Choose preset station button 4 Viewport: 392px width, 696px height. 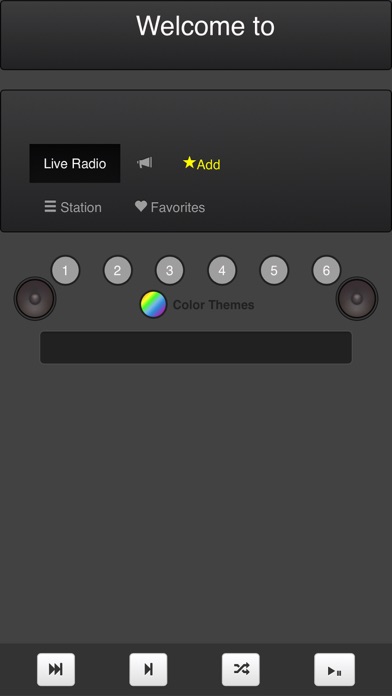coord(222,270)
